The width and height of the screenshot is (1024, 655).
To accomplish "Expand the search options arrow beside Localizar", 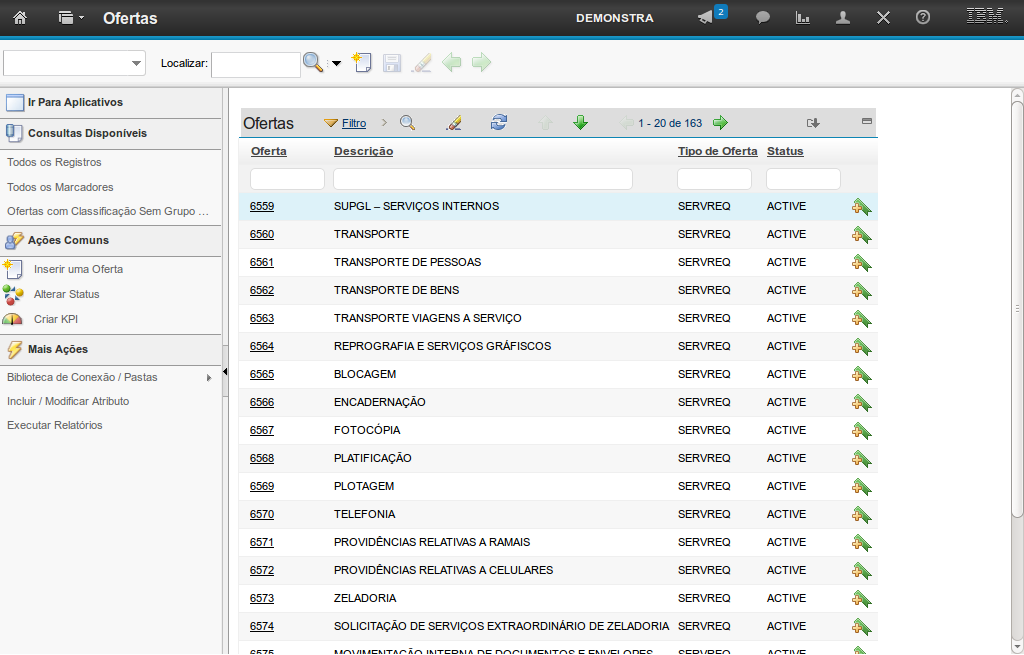I will point(336,64).
